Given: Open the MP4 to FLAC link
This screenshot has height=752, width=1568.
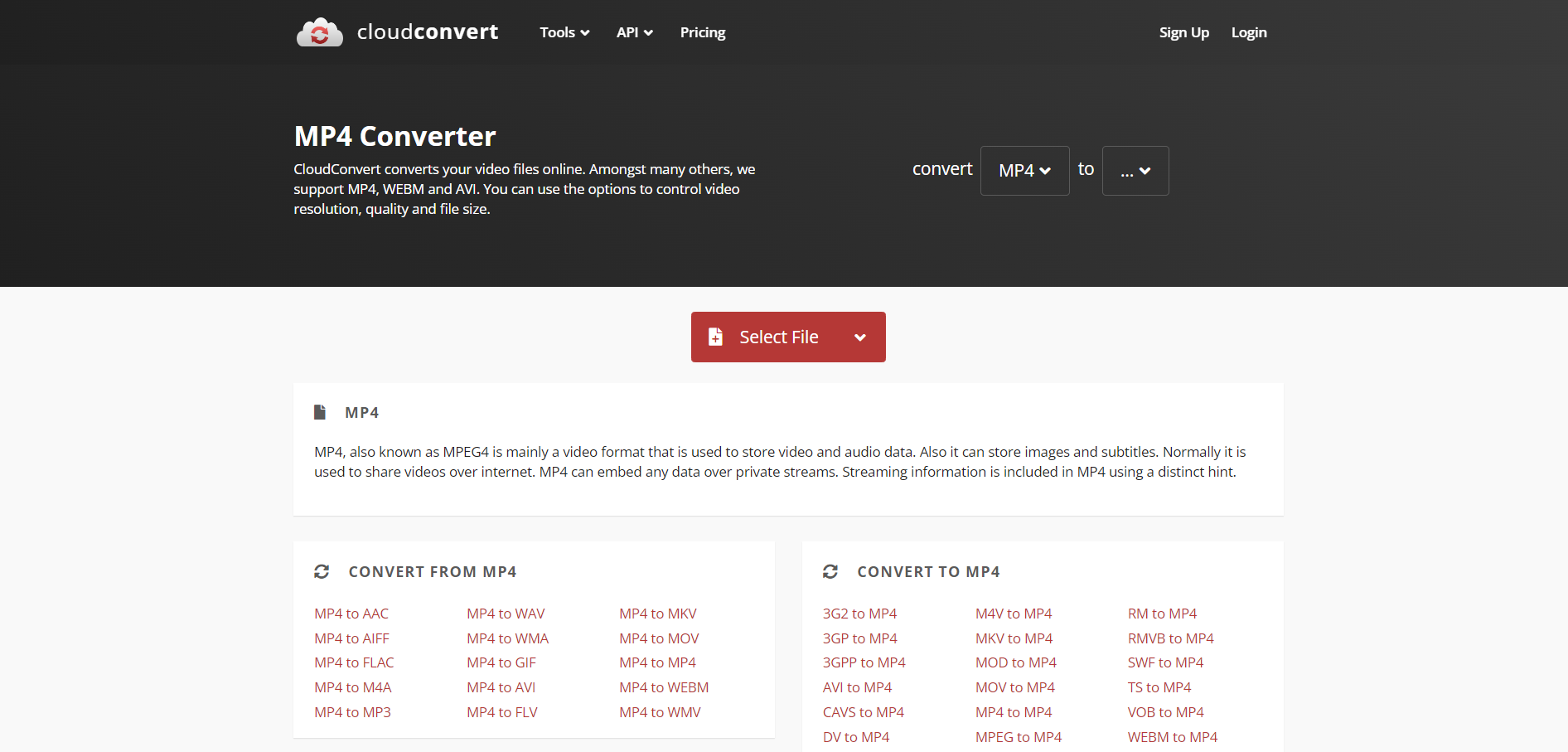Looking at the screenshot, I should [x=354, y=662].
